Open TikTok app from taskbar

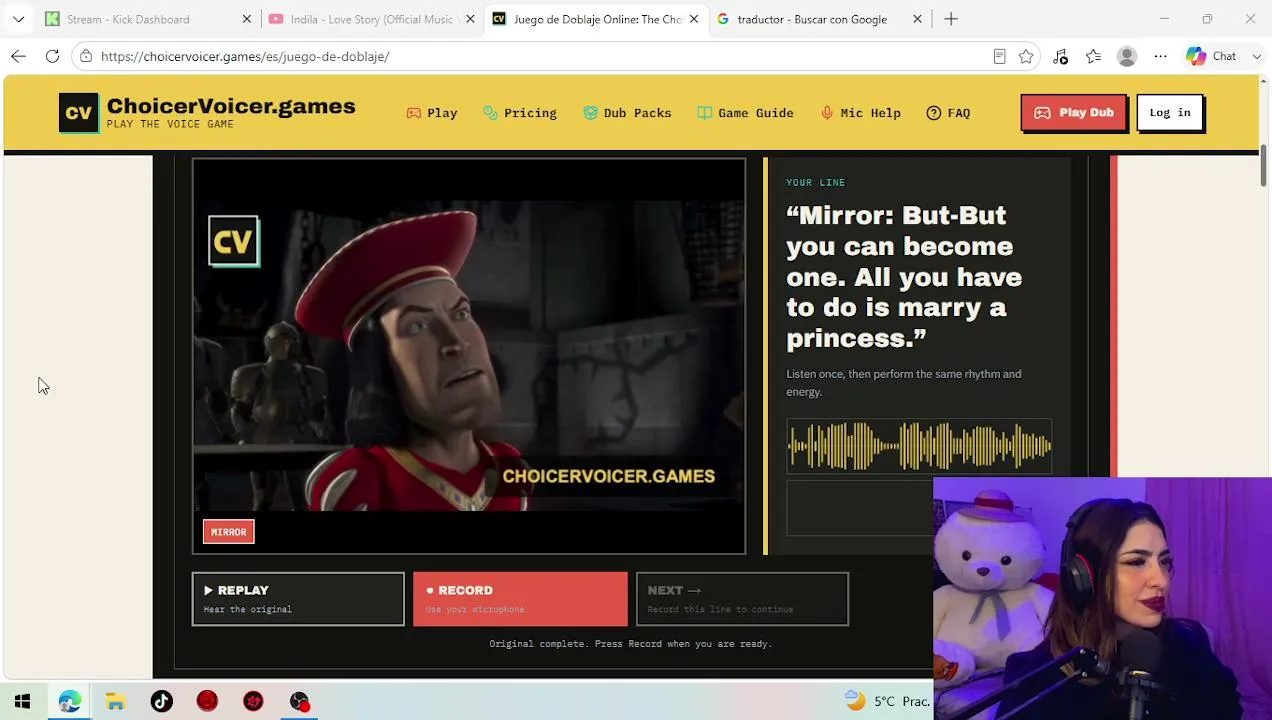point(161,701)
